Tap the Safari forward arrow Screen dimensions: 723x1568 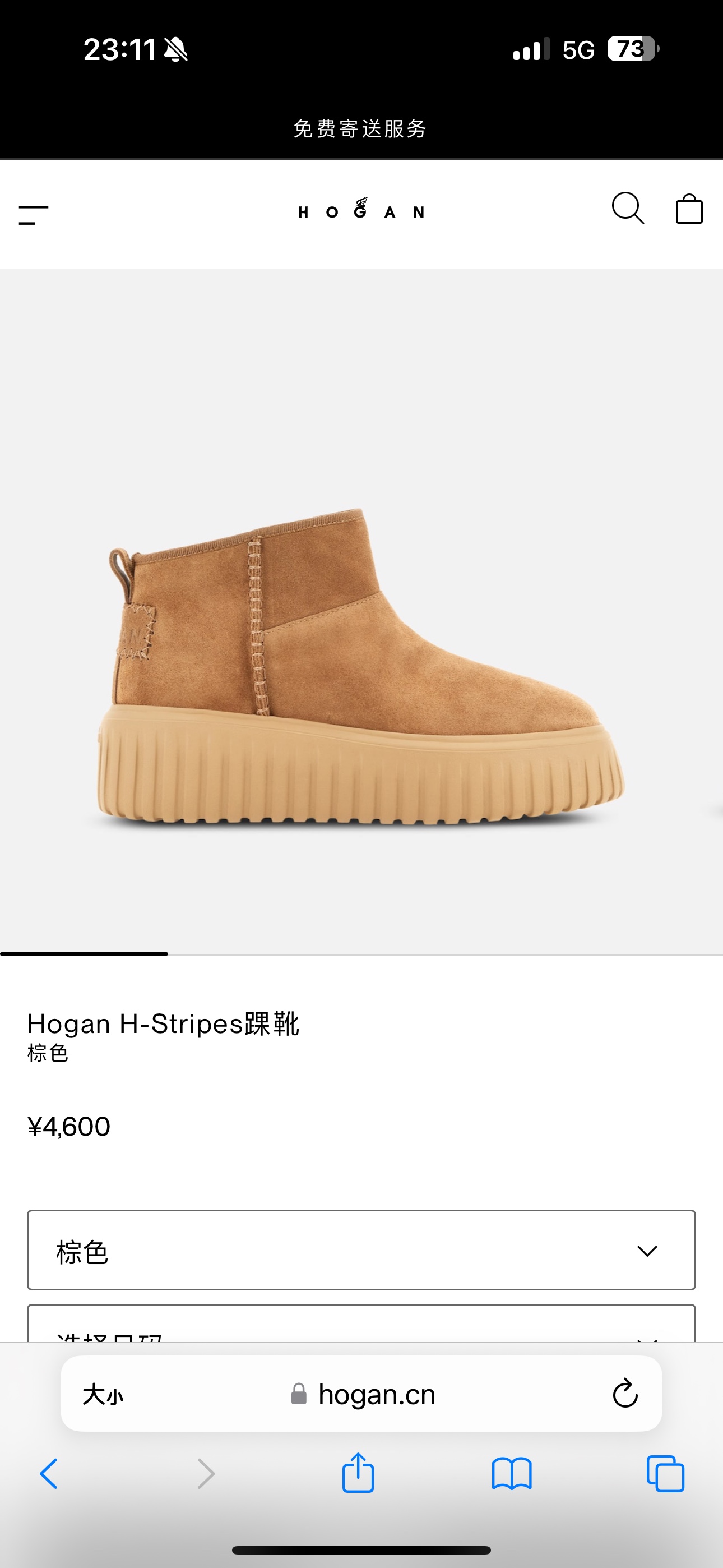206,1474
